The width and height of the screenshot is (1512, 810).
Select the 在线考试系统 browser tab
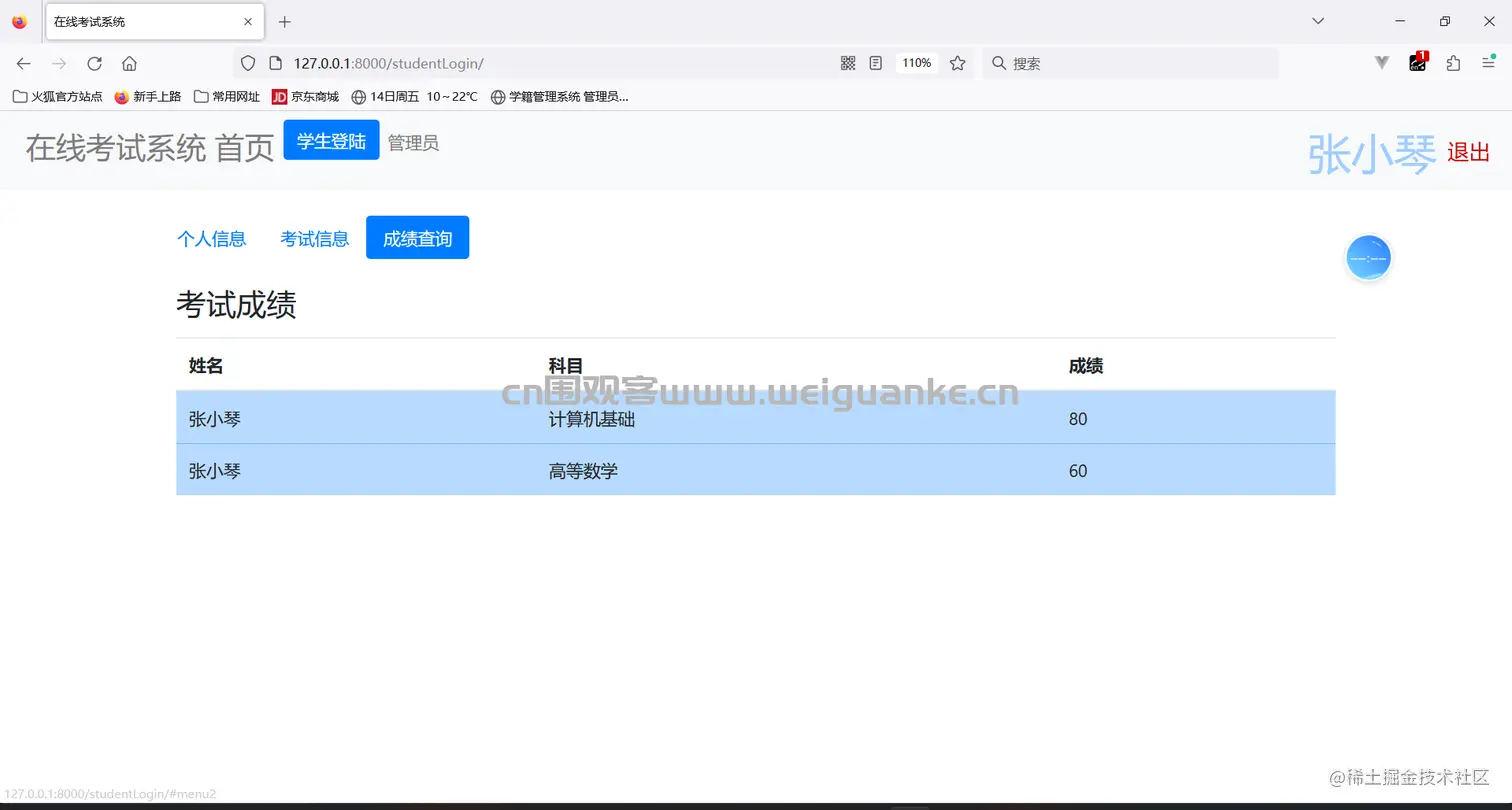point(155,21)
